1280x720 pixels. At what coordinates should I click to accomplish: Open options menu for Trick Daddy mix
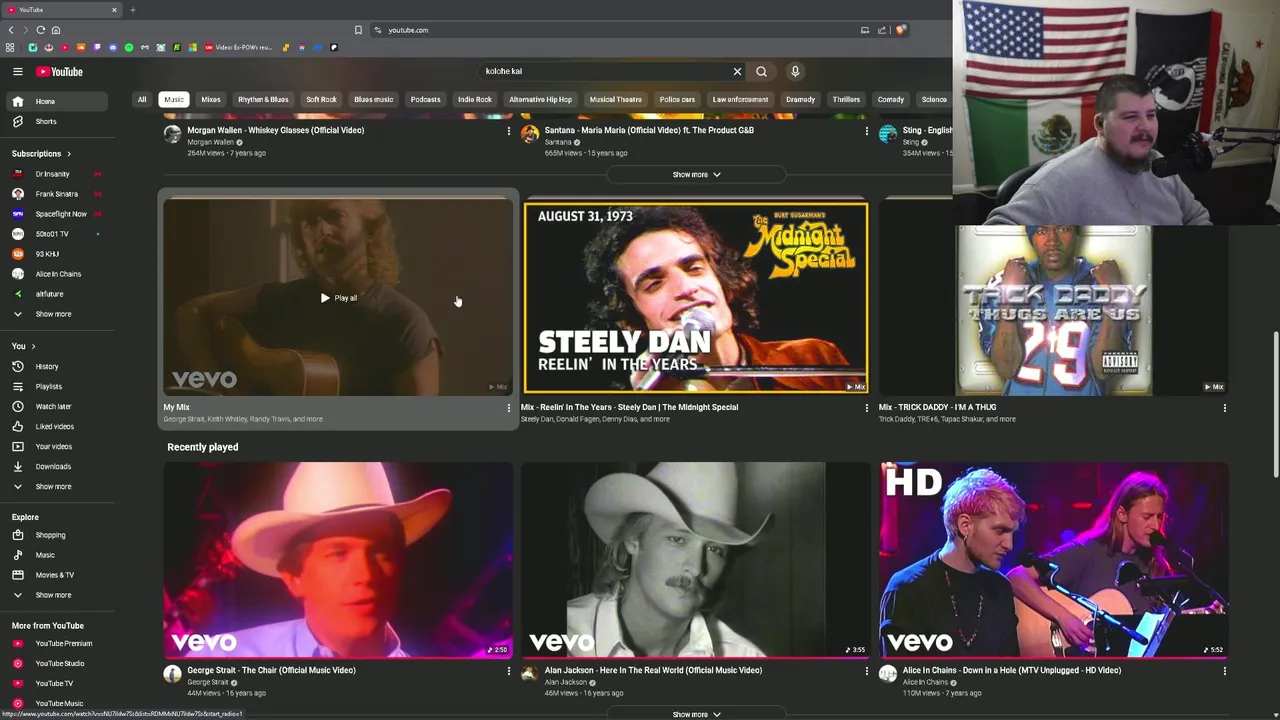tap(1224, 408)
